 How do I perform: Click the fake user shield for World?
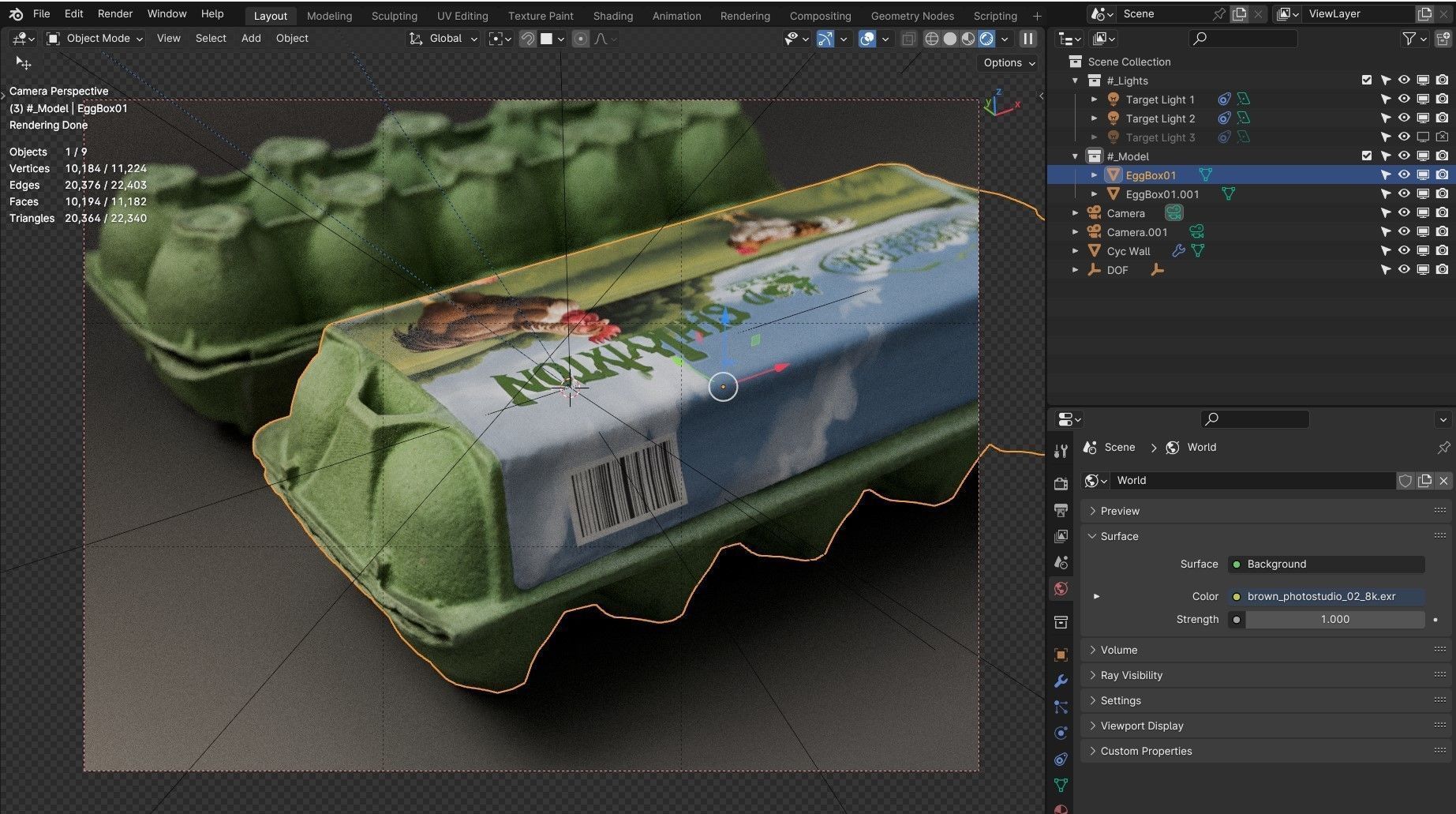tap(1405, 481)
